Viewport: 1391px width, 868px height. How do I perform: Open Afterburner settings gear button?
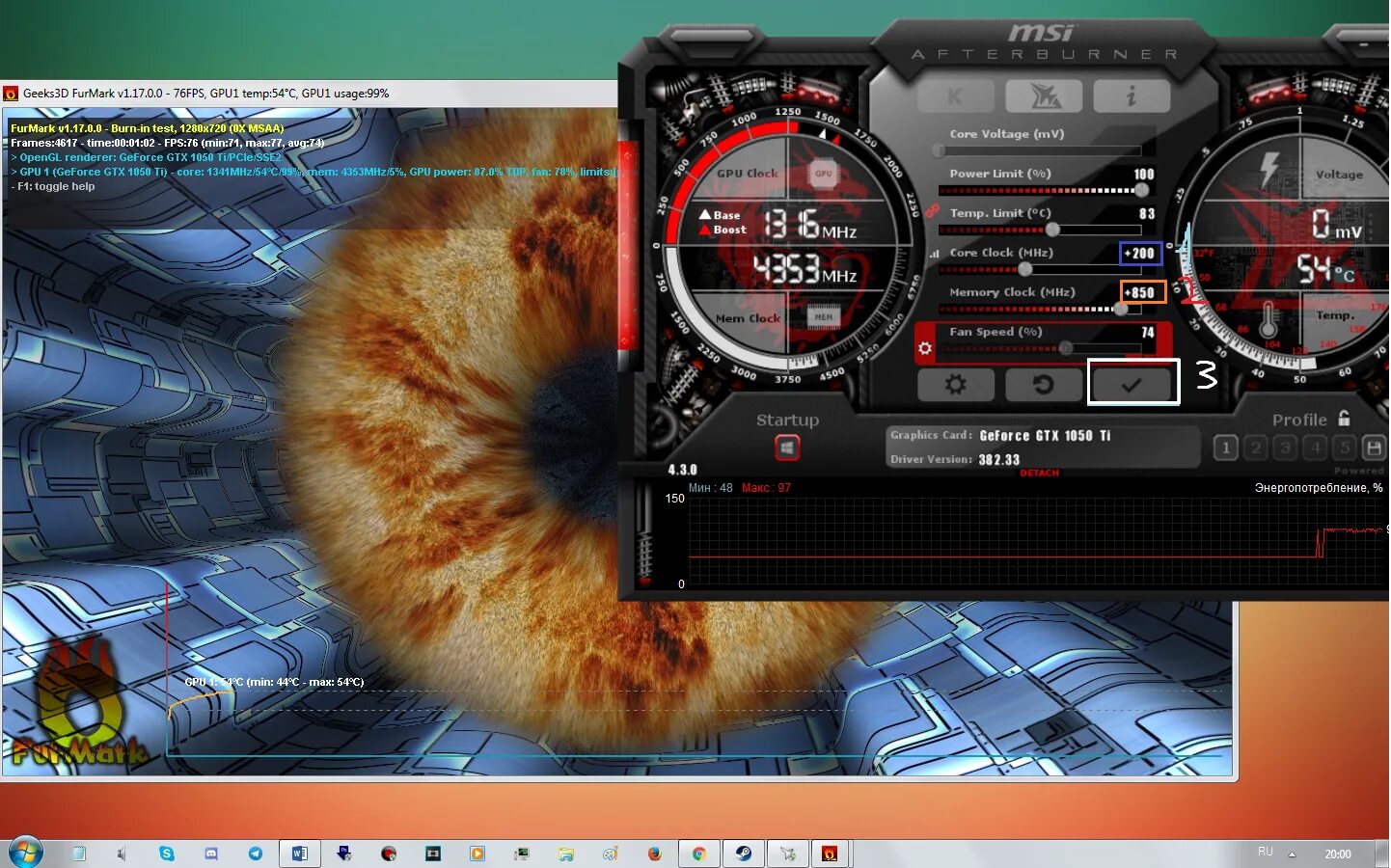pos(956,385)
